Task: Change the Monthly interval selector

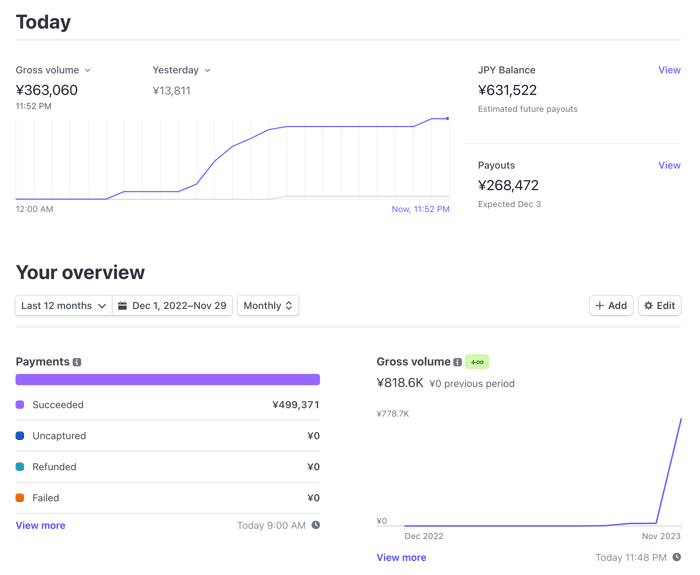Action: coord(268,306)
